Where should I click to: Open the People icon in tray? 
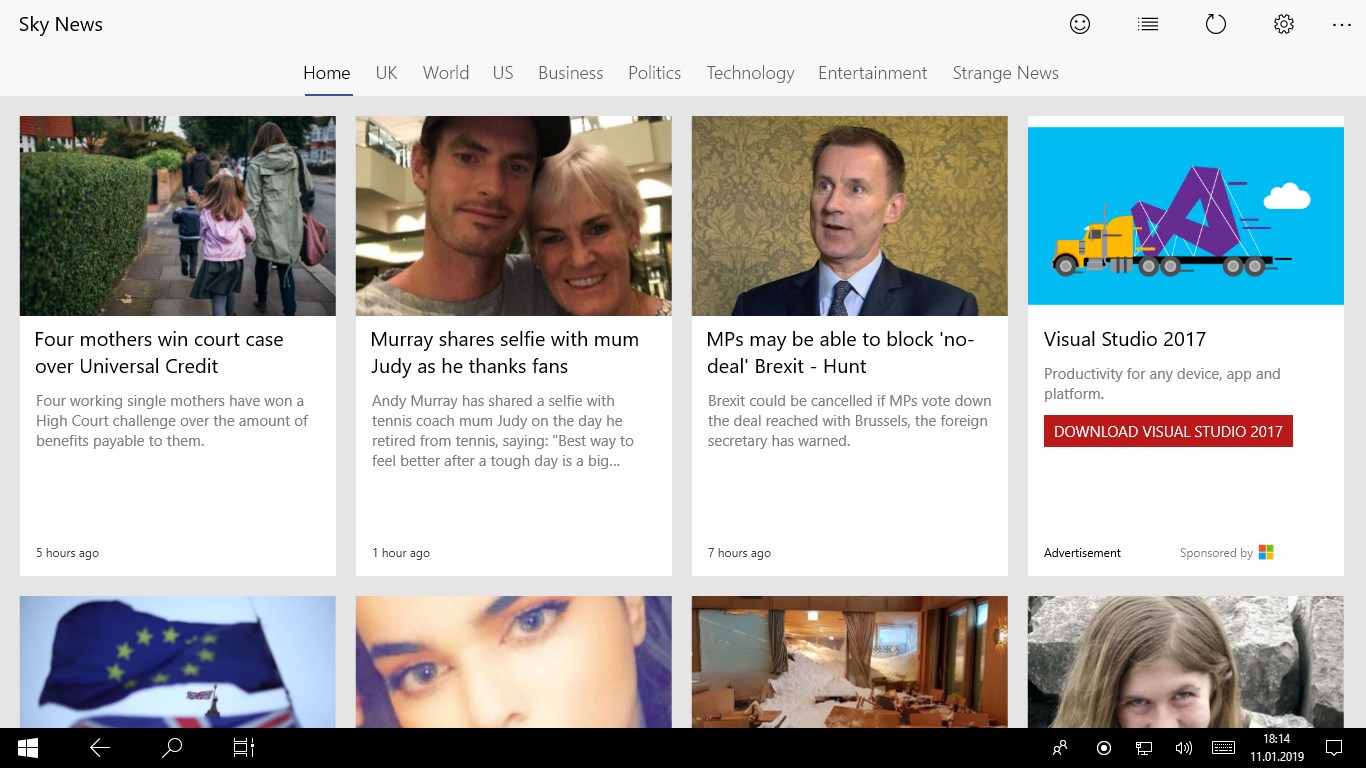click(x=1060, y=748)
